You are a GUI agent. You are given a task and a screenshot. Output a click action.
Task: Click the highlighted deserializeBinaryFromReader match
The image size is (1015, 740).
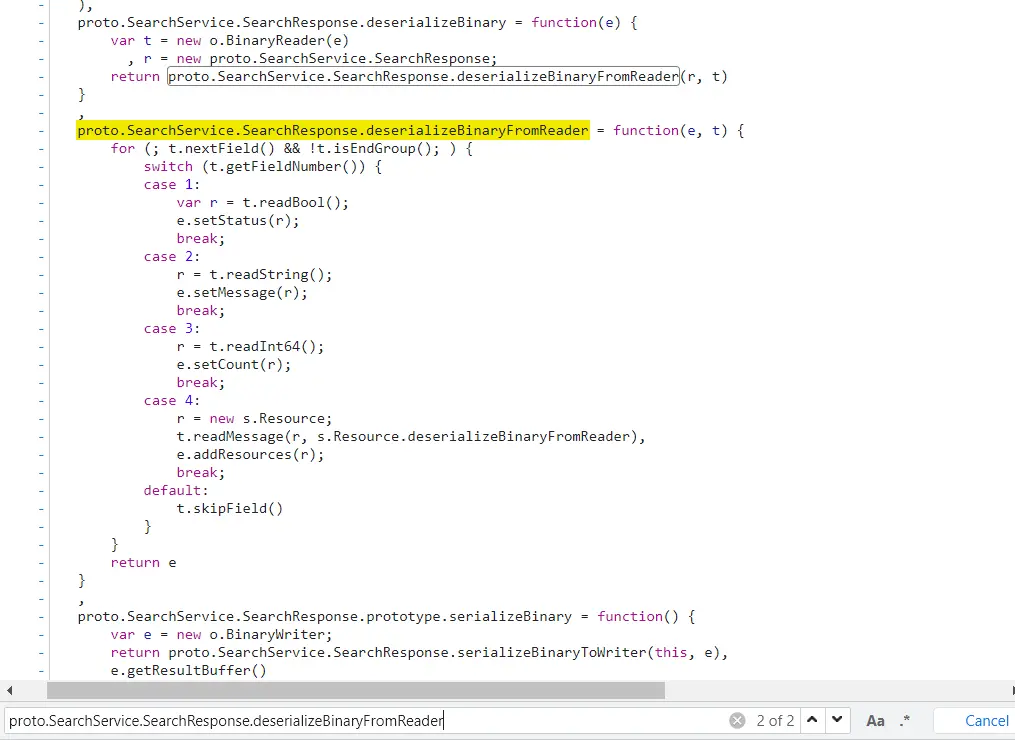333,130
